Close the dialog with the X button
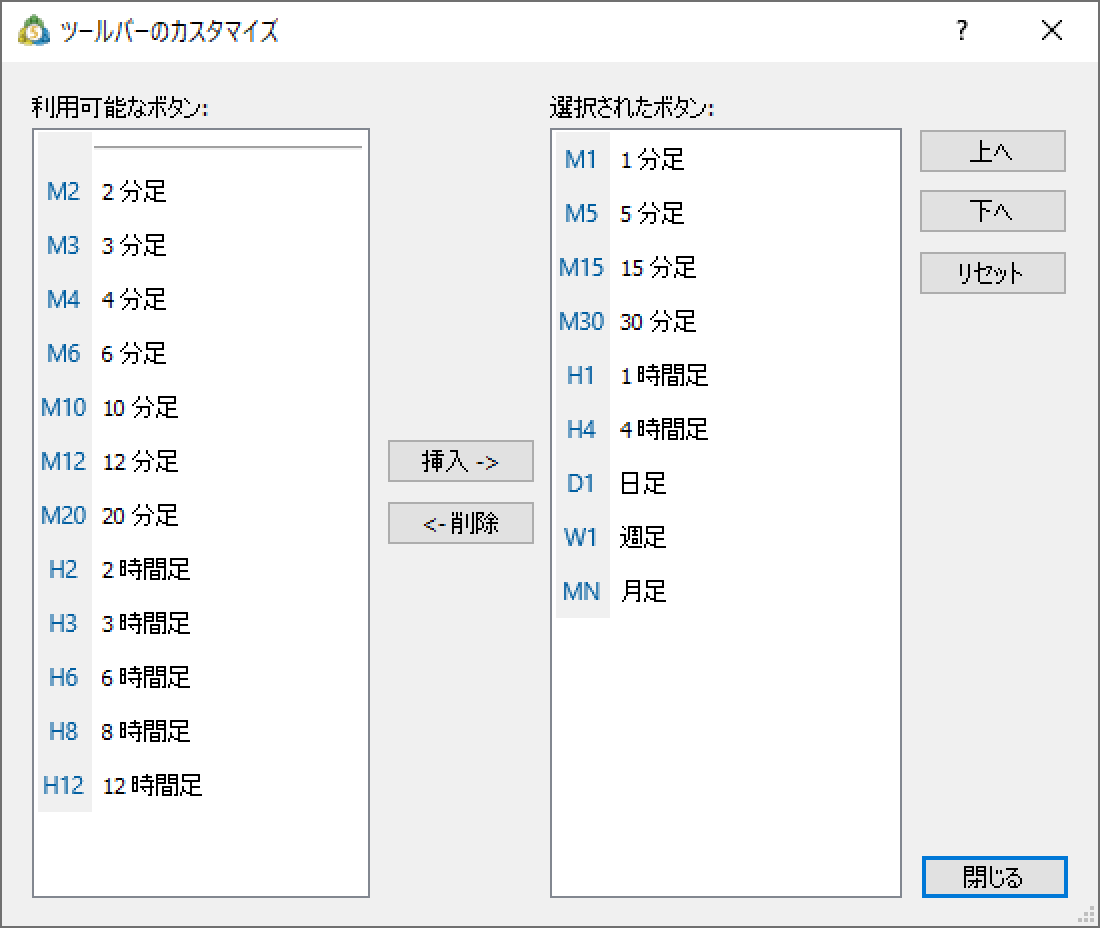The image size is (1100, 928). click(x=1052, y=31)
